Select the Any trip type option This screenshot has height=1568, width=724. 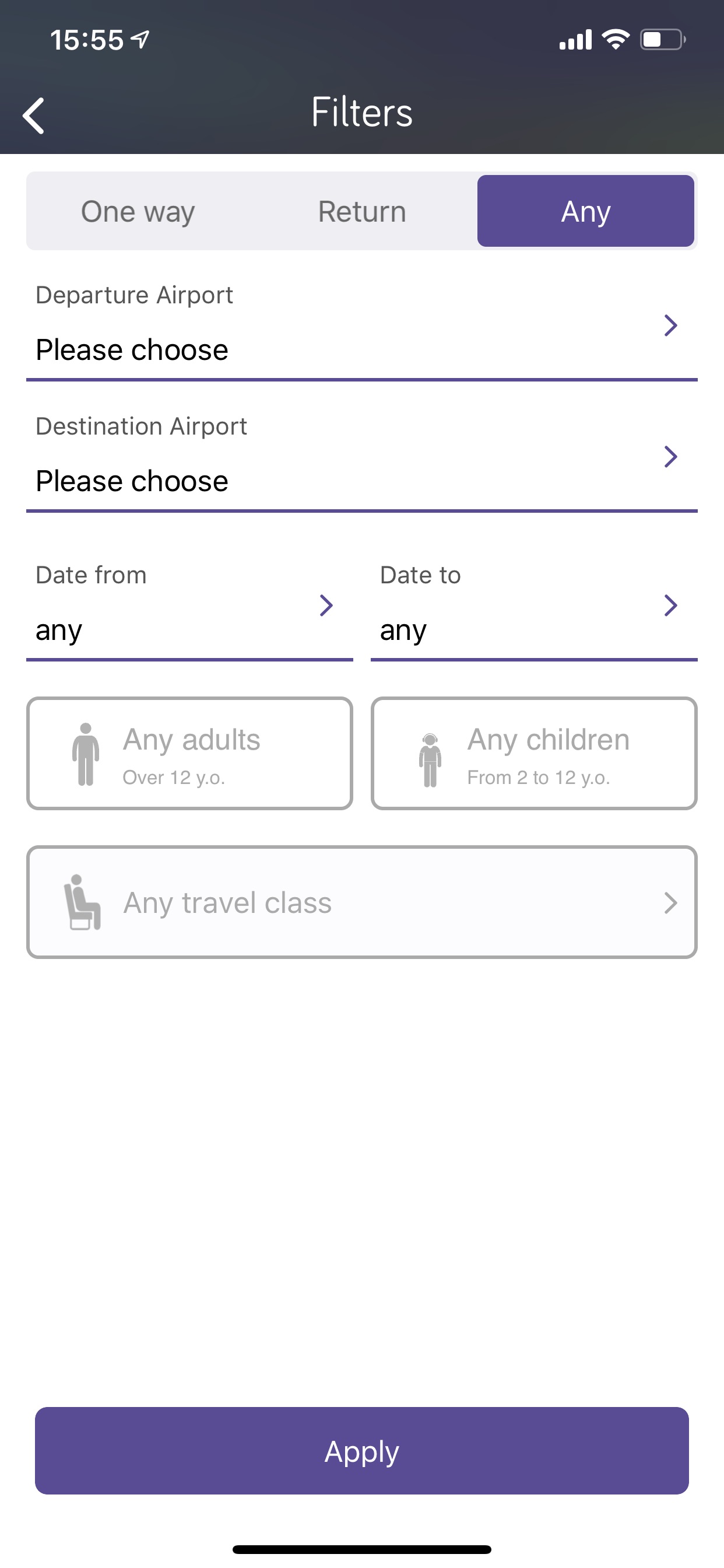tap(585, 211)
